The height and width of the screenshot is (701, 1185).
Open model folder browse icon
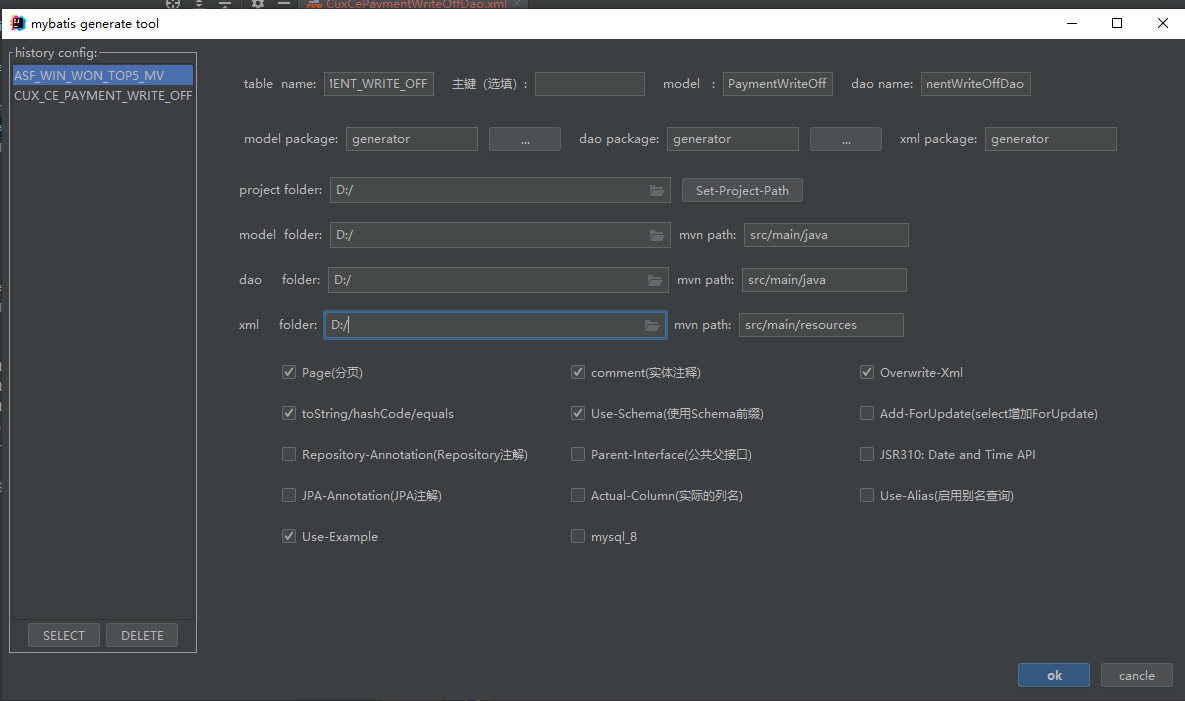pyautogui.click(x=657, y=236)
